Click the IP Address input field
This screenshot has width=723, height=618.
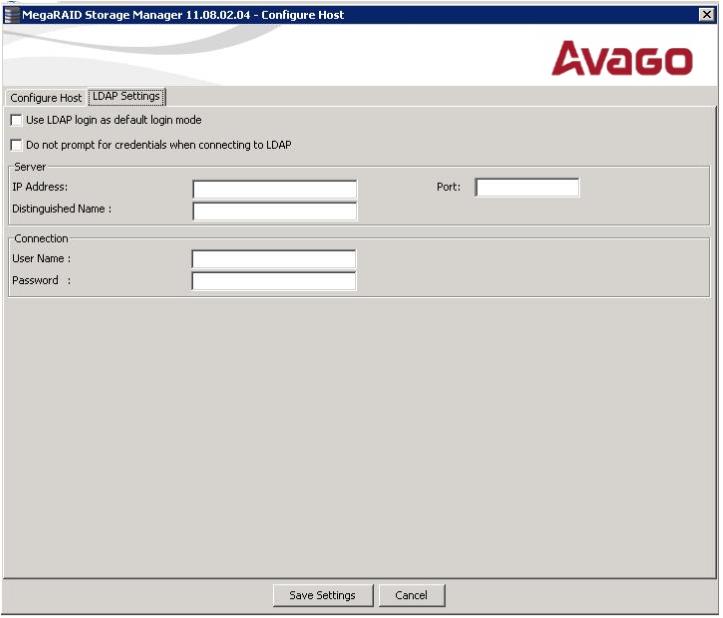click(x=274, y=189)
